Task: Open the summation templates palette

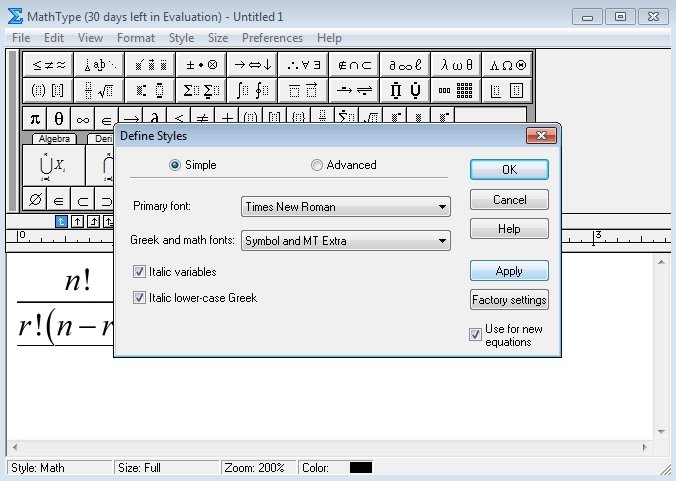Action: (201, 90)
